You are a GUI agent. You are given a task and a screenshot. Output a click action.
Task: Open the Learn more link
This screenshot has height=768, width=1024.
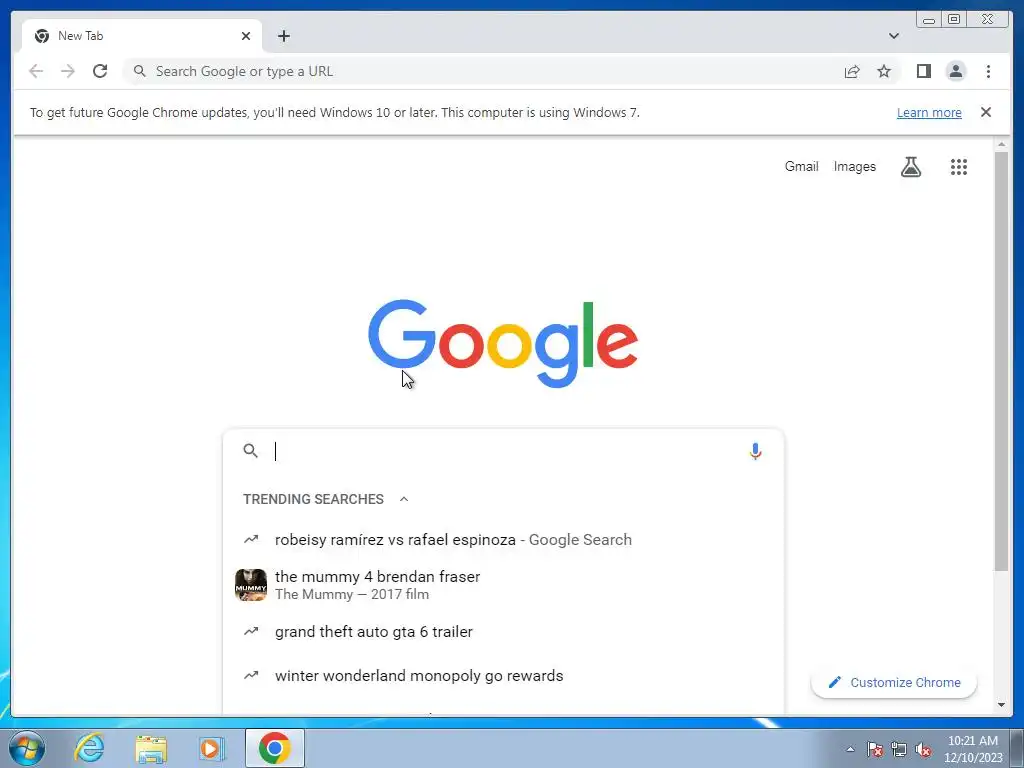coord(929,112)
